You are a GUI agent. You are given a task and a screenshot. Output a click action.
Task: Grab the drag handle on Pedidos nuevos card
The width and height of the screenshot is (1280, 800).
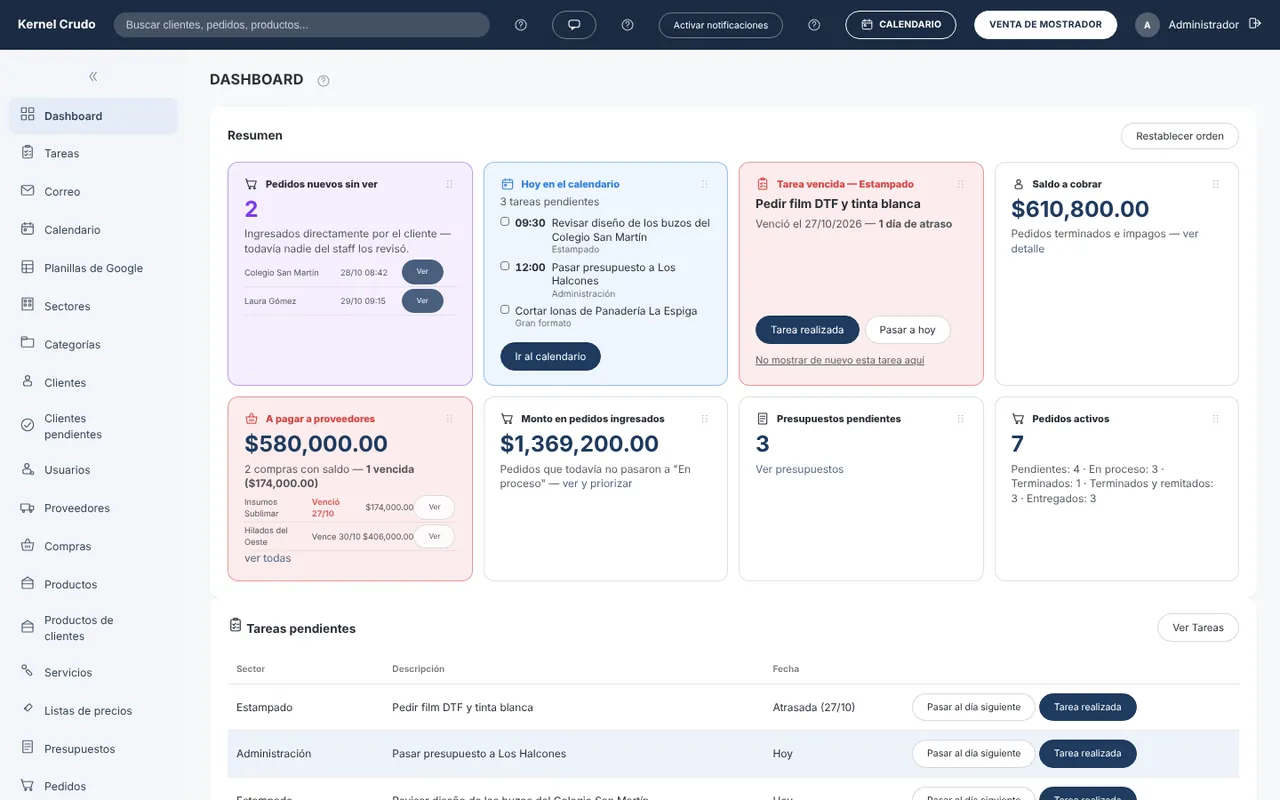pos(449,184)
